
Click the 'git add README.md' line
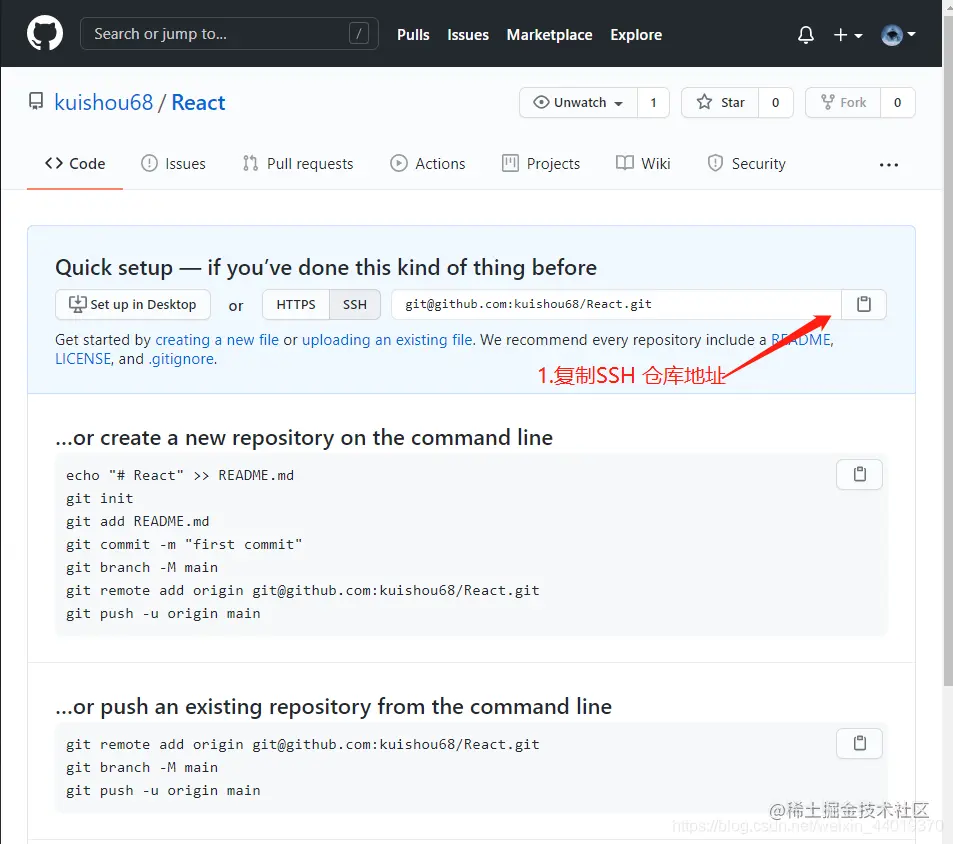[137, 521]
